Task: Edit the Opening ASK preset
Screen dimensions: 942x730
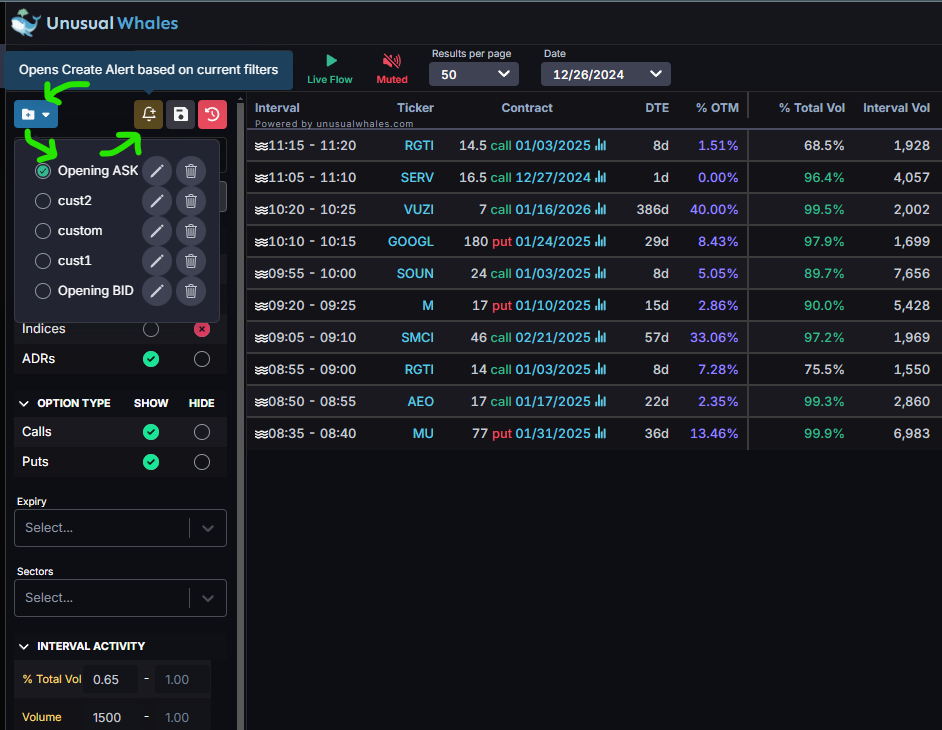Action: [x=157, y=171]
